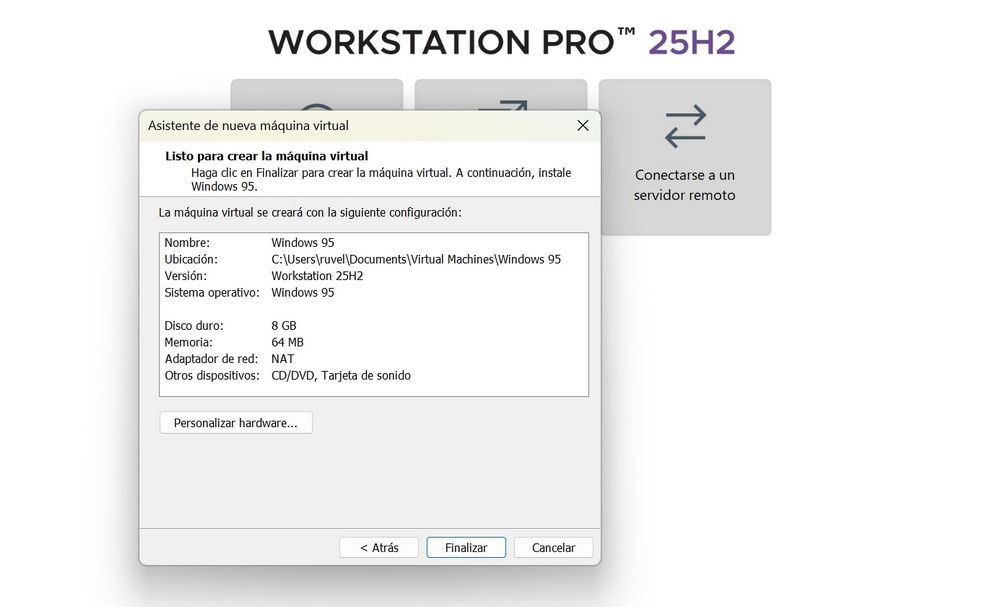Viewport: 1000px width, 607px height.
Task: Click the WORKSTATION PRO 25H2 logo heading
Action: click(500, 40)
